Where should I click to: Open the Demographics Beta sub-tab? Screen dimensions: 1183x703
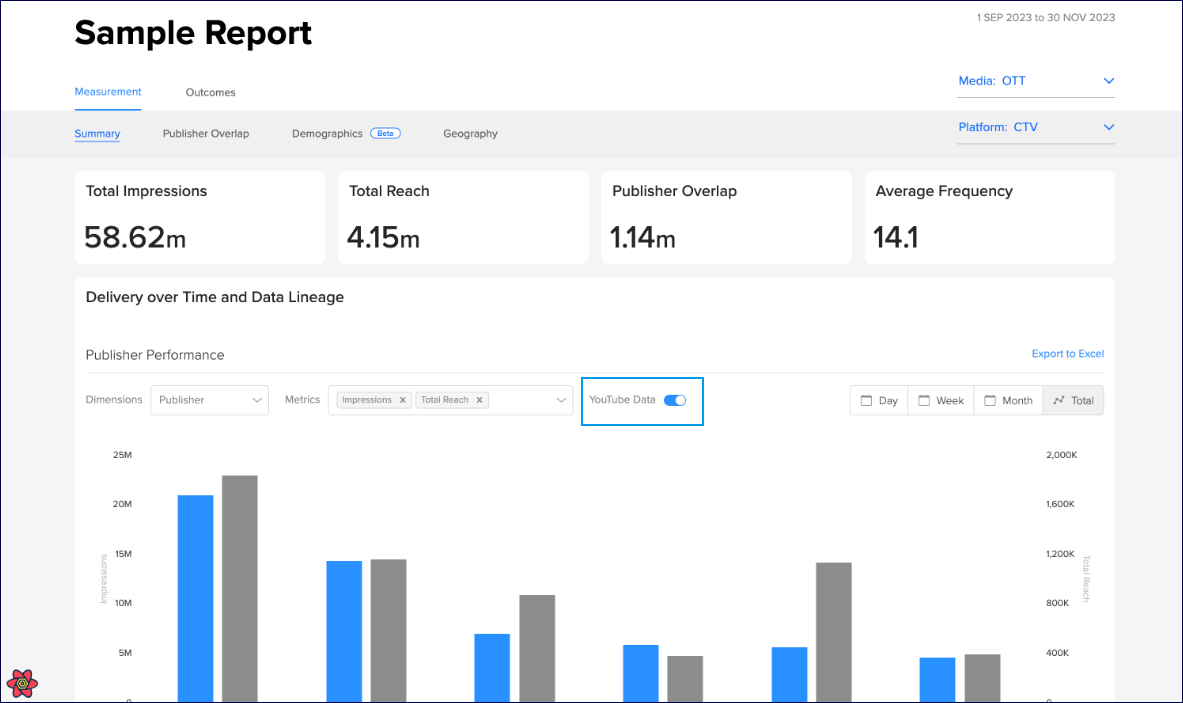346,134
